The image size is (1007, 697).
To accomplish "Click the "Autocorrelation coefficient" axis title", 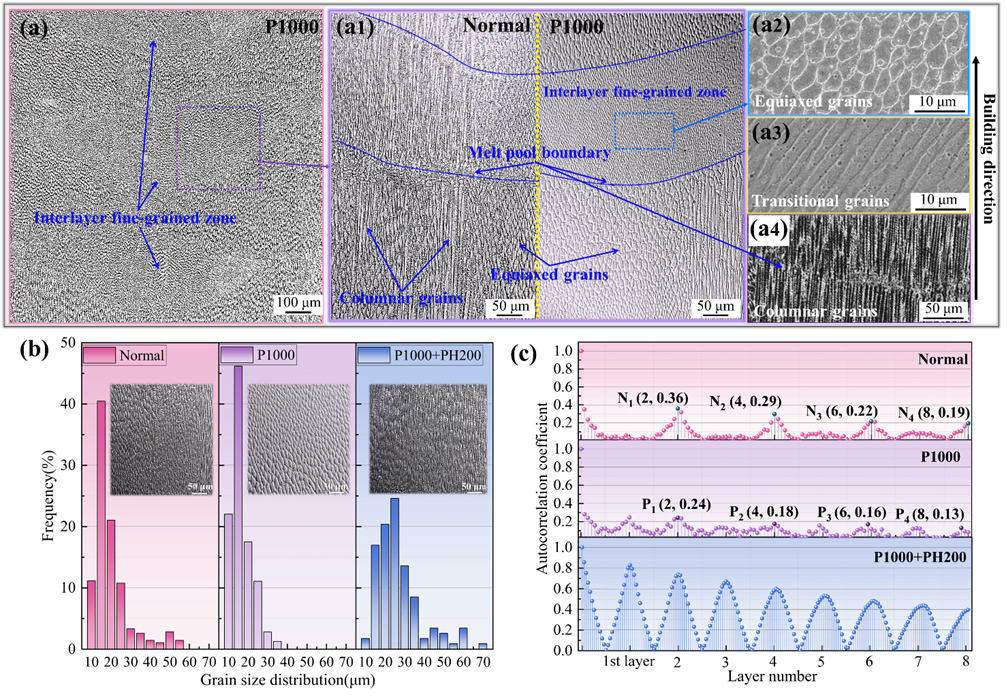I will (x=543, y=488).
